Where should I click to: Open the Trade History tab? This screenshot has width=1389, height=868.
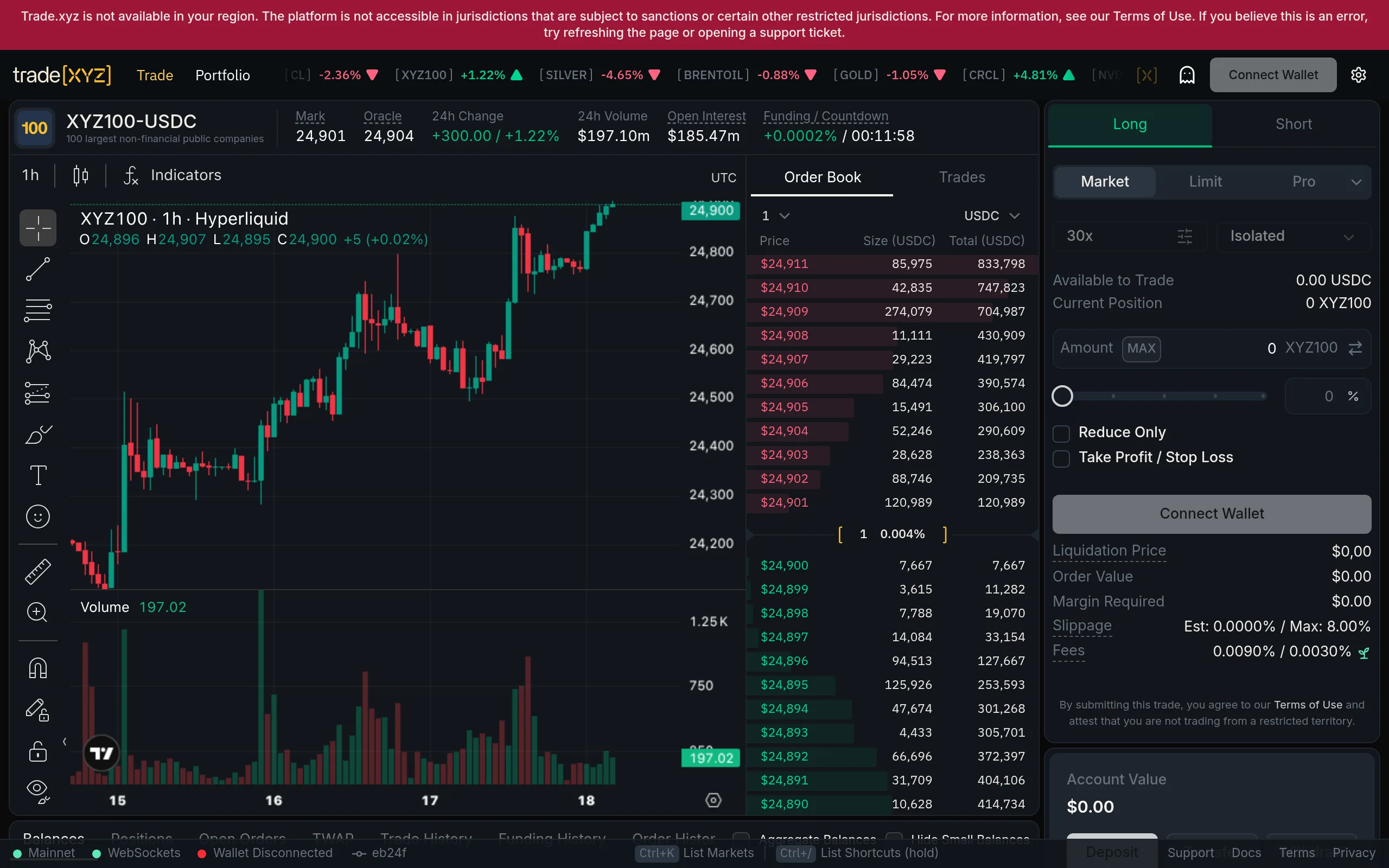(426, 838)
